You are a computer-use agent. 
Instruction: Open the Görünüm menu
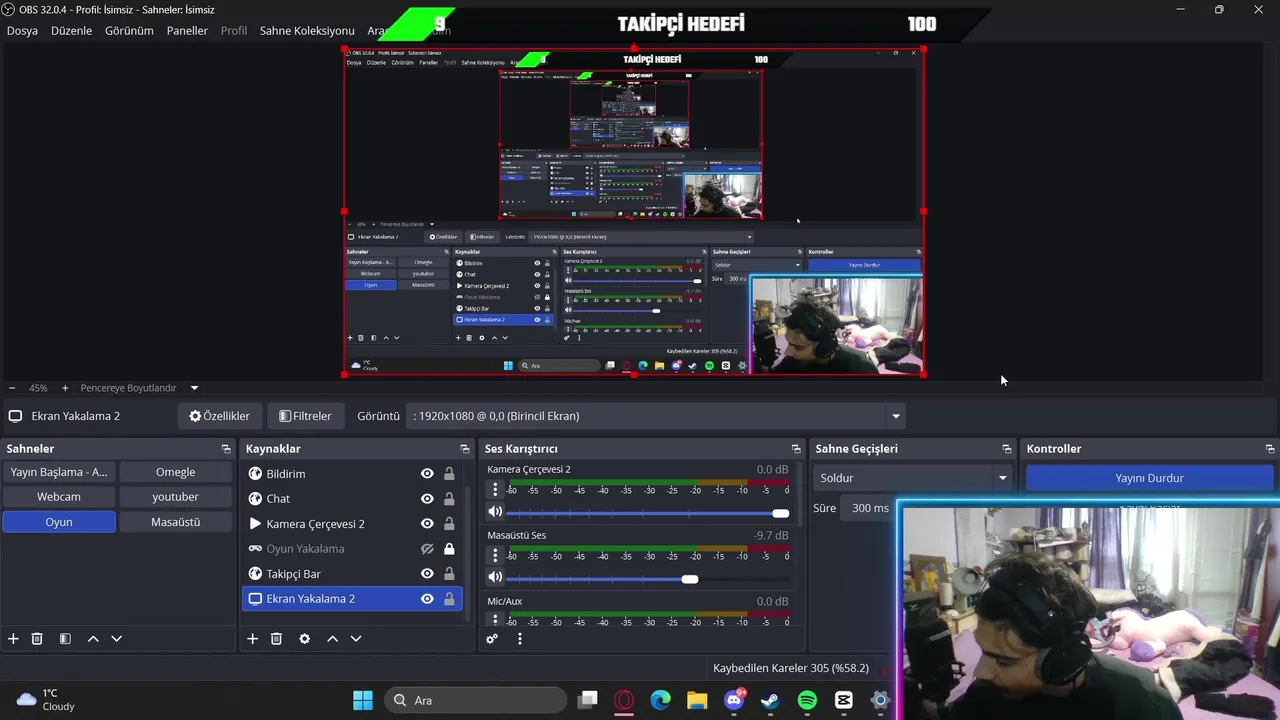coord(129,31)
